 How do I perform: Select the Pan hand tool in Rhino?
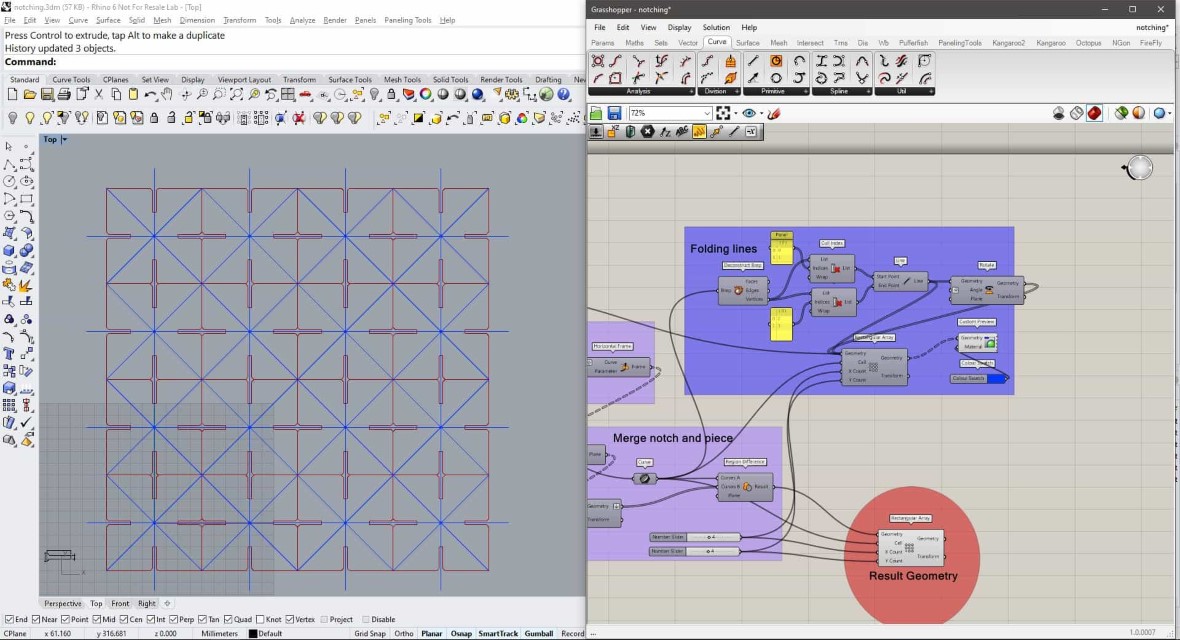167,95
